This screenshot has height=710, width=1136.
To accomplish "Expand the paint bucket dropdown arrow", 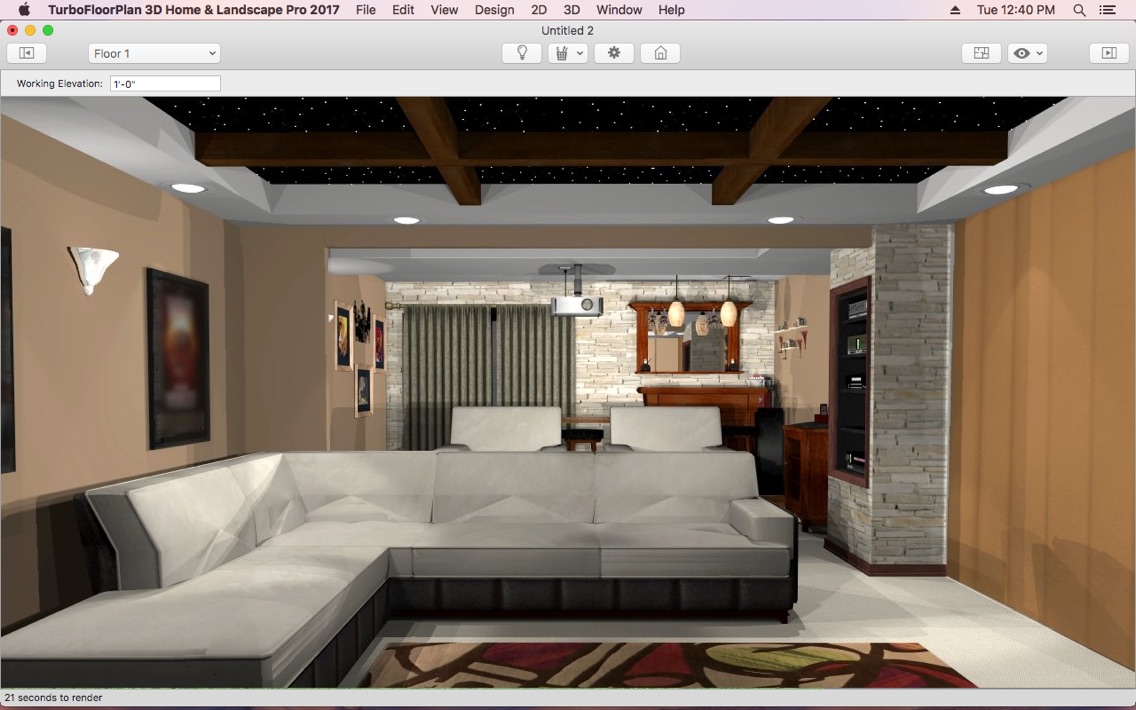I will coord(579,52).
